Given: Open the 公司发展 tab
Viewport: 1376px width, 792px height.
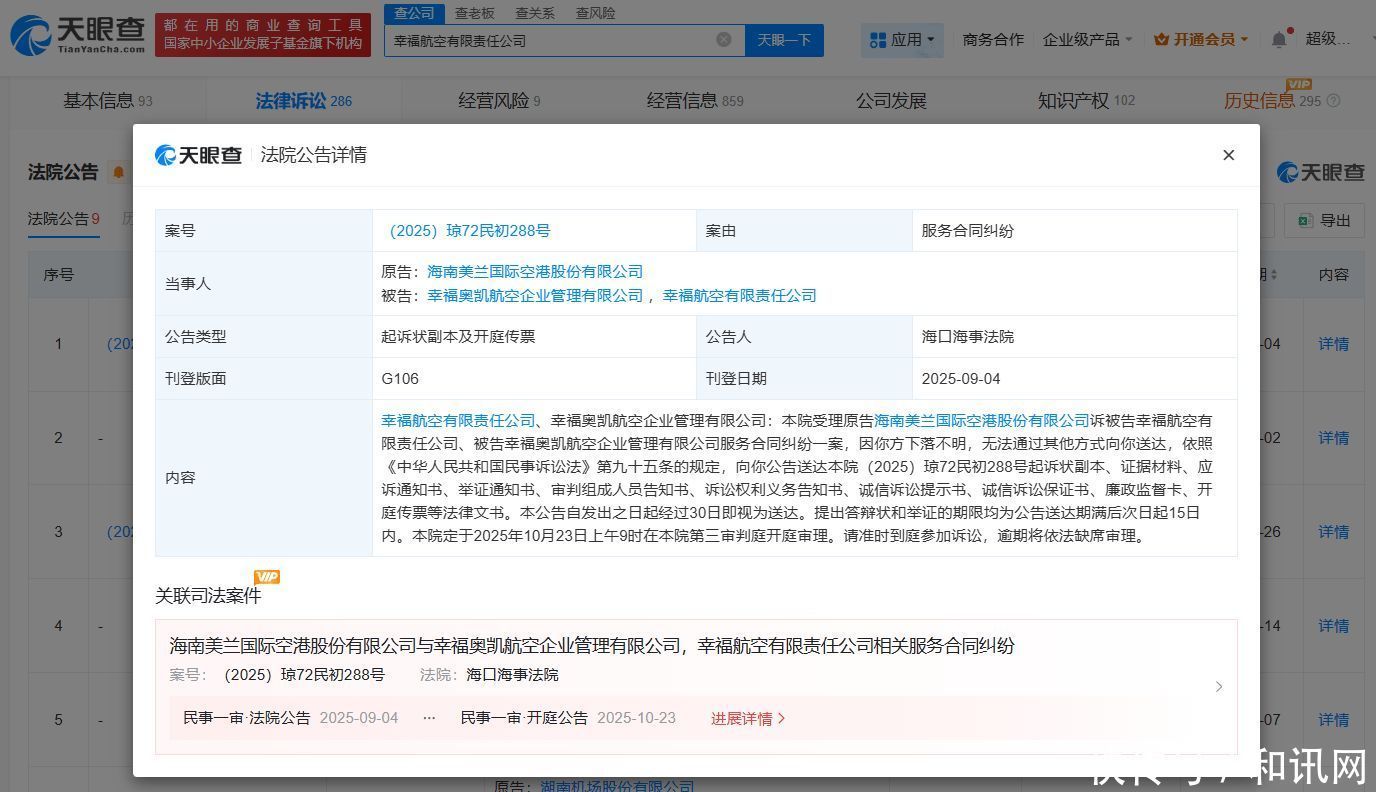Looking at the screenshot, I should pyautogui.click(x=891, y=101).
